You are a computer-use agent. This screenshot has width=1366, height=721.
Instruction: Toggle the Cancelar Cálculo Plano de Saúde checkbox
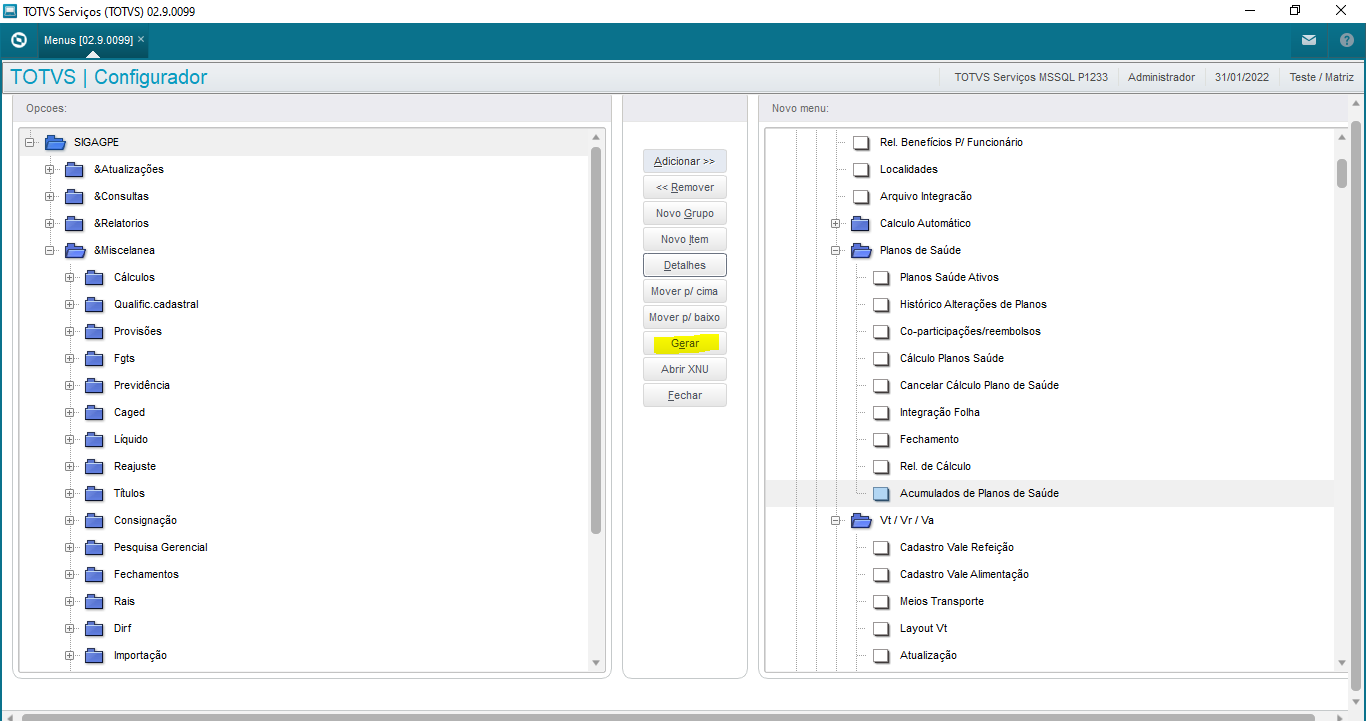tap(881, 385)
